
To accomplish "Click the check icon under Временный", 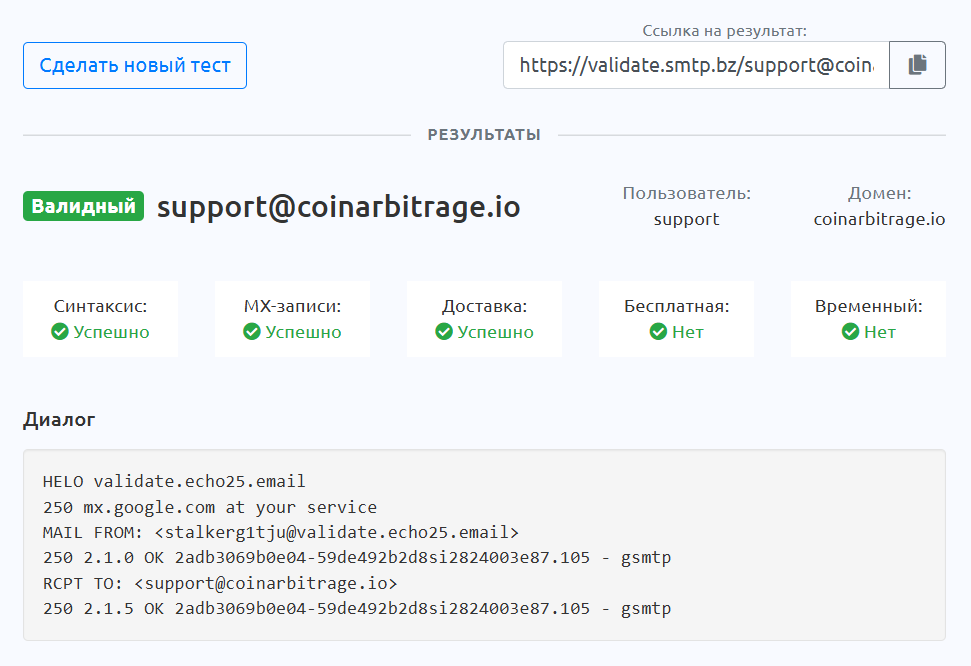I will 850,332.
